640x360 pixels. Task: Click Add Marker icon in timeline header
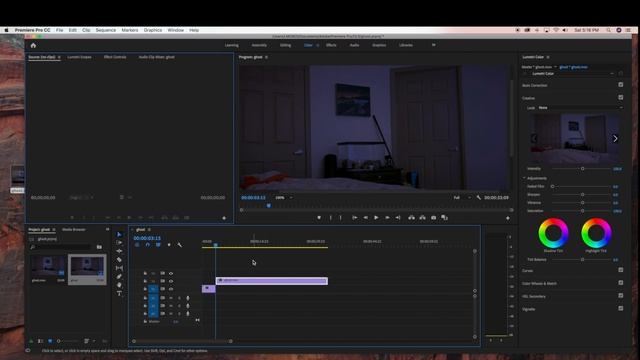point(169,245)
